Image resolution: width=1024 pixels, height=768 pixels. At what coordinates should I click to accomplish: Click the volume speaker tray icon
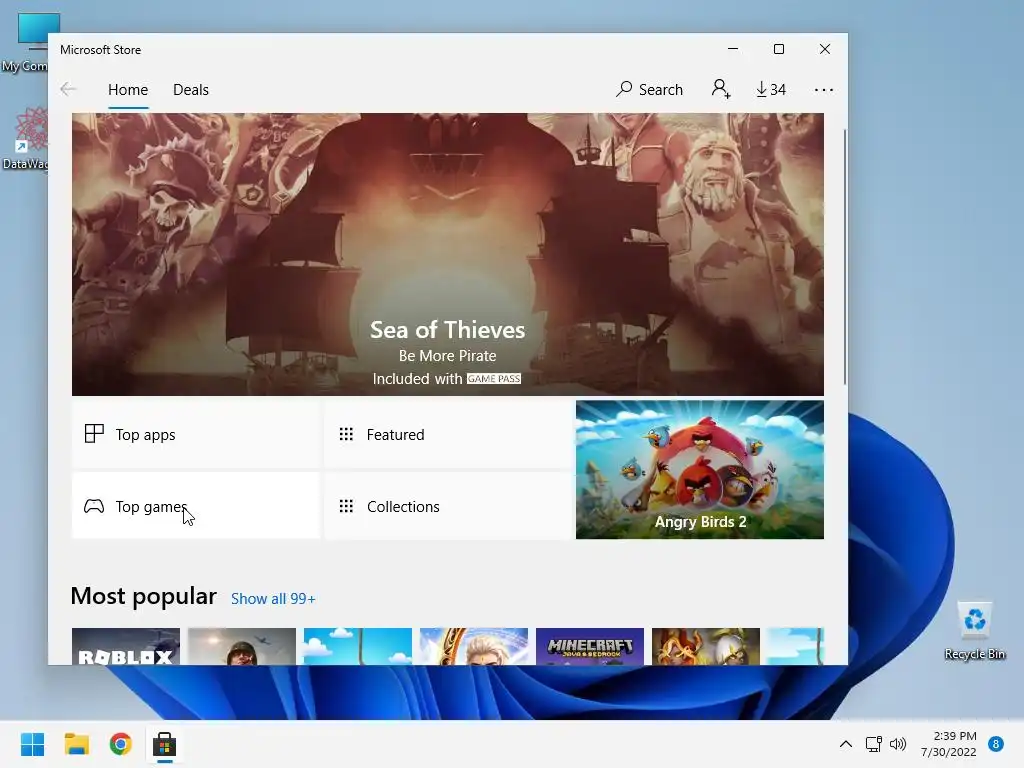click(x=898, y=744)
